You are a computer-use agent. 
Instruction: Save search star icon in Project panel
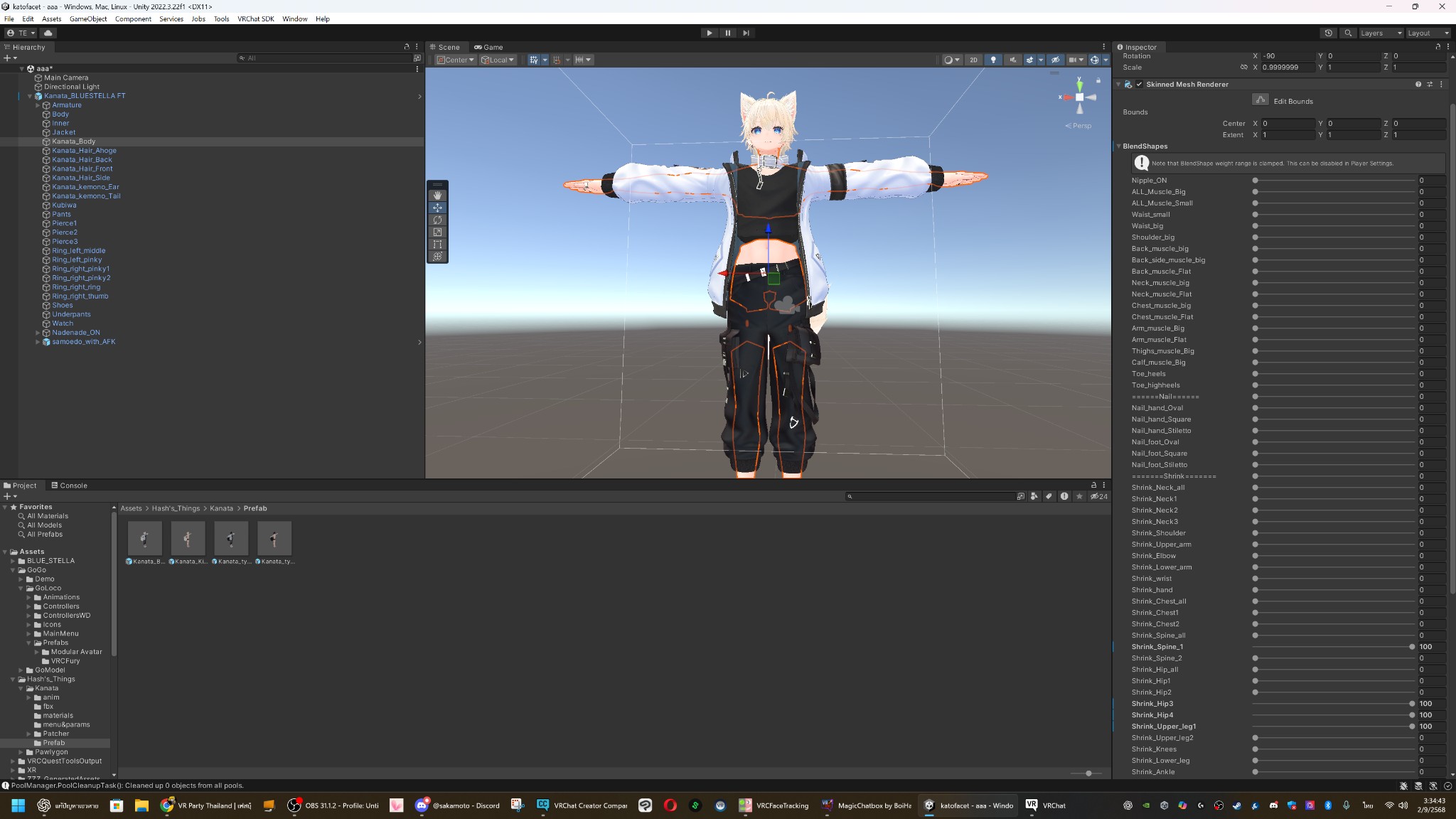[1079, 496]
